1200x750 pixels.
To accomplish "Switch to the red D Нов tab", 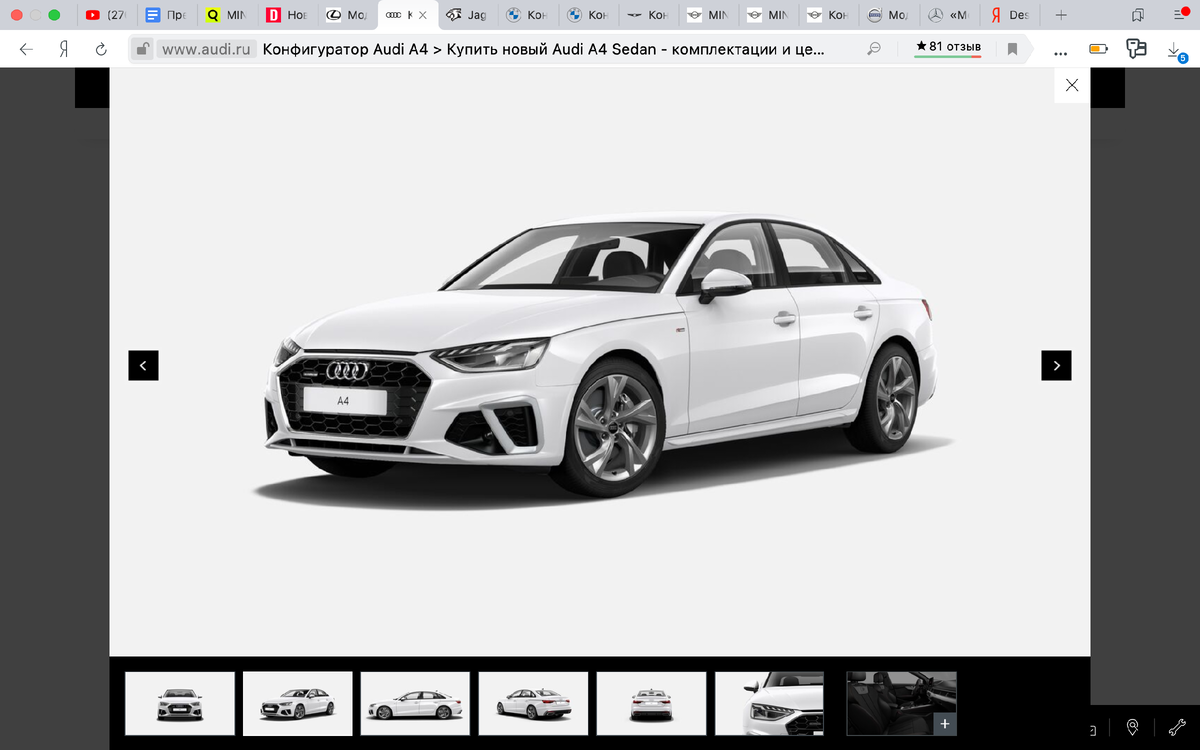I will click(286, 15).
